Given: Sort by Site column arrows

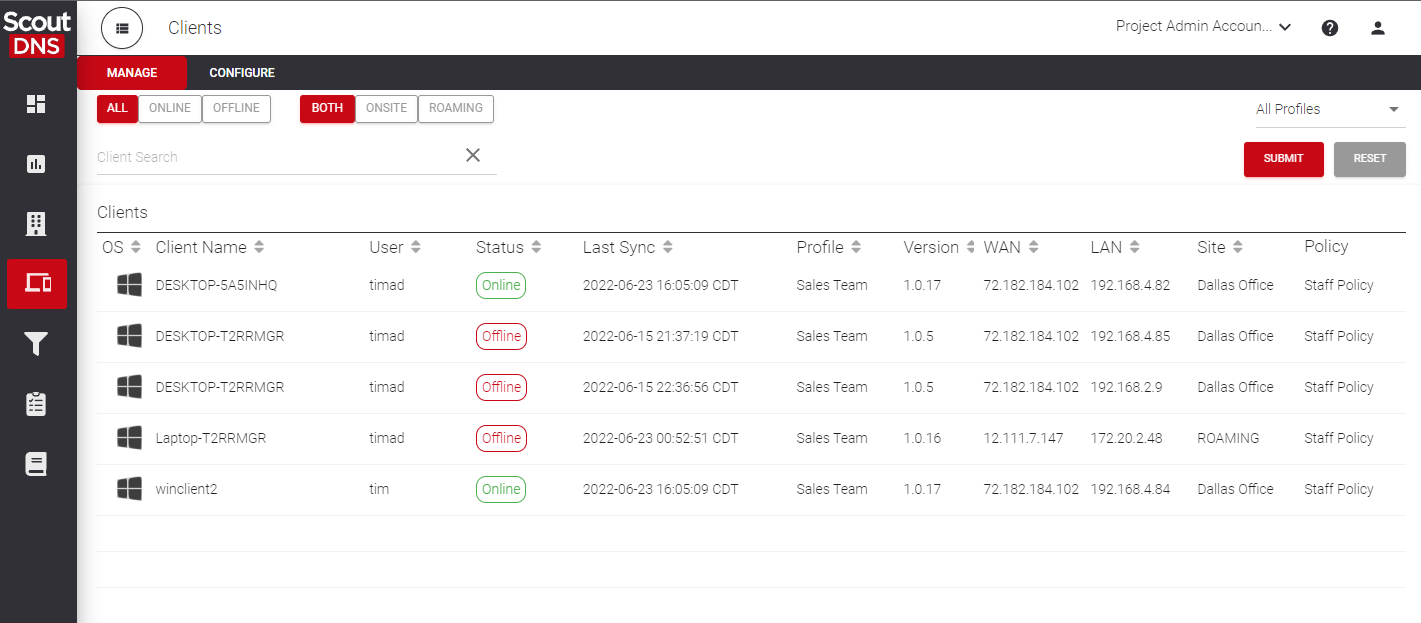Looking at the screenshot, I should (1238, 247).
